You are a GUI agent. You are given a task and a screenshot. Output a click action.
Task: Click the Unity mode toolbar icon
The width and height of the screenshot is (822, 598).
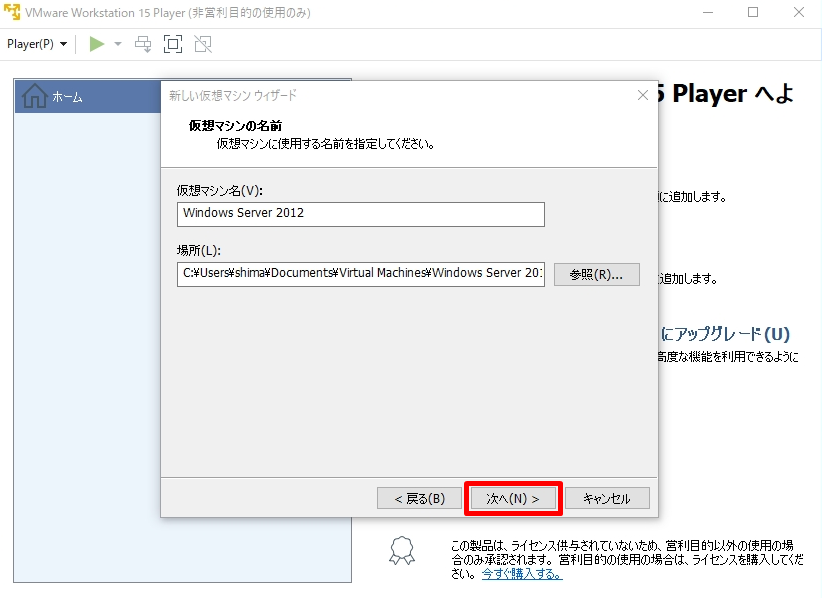click(x=203, y=44)
